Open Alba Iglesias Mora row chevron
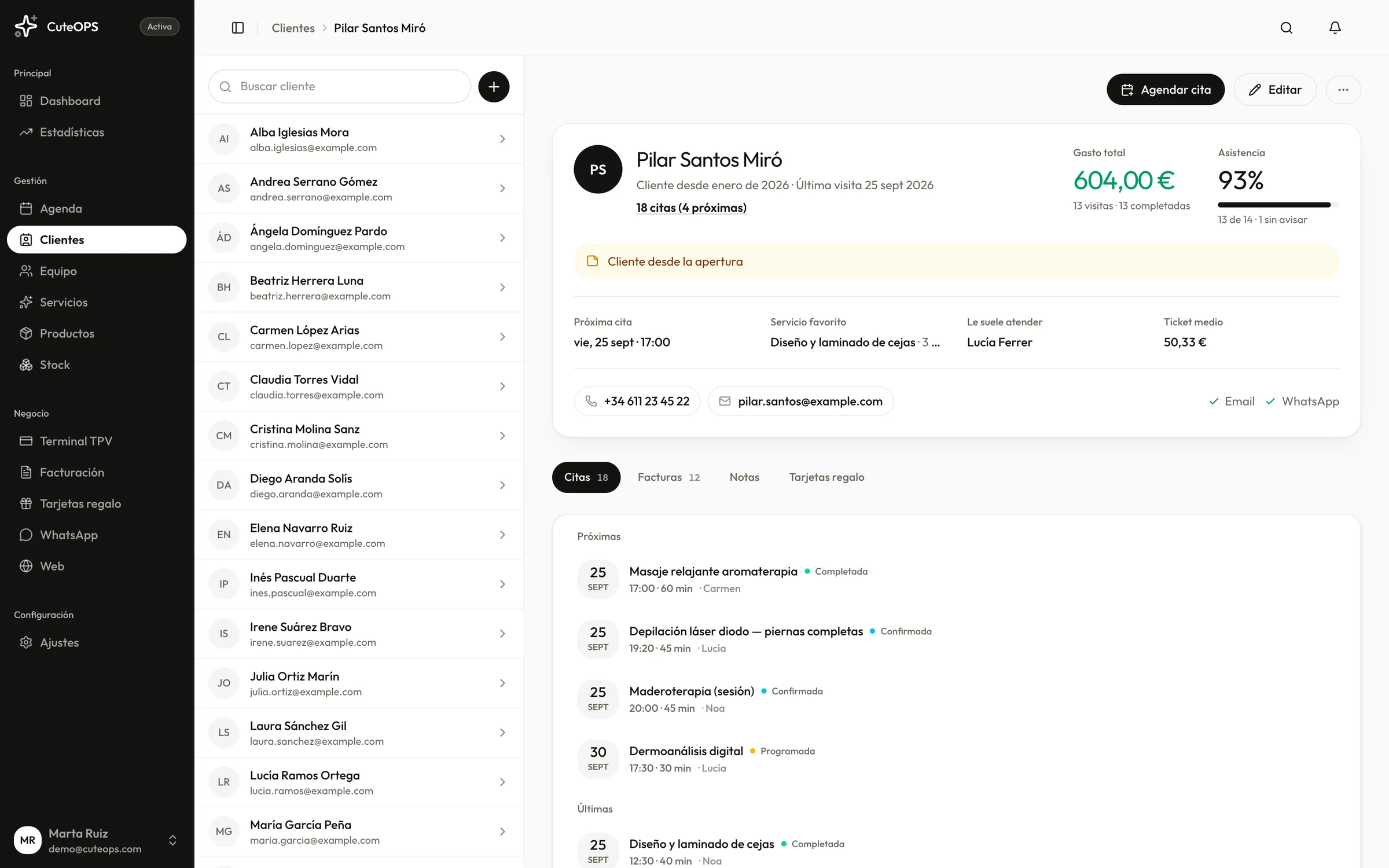Screen dimensions: 1389x868 coord(502,139)
